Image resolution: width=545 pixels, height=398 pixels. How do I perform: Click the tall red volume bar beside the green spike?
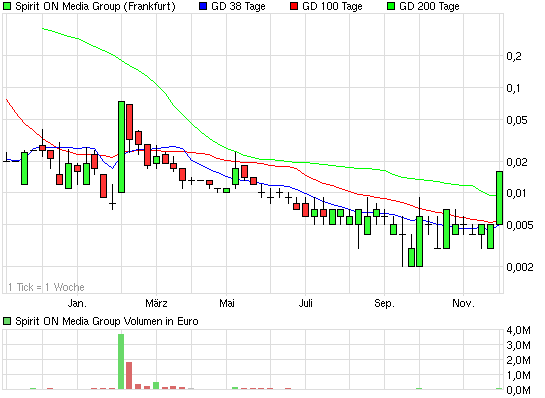[129, 376]
